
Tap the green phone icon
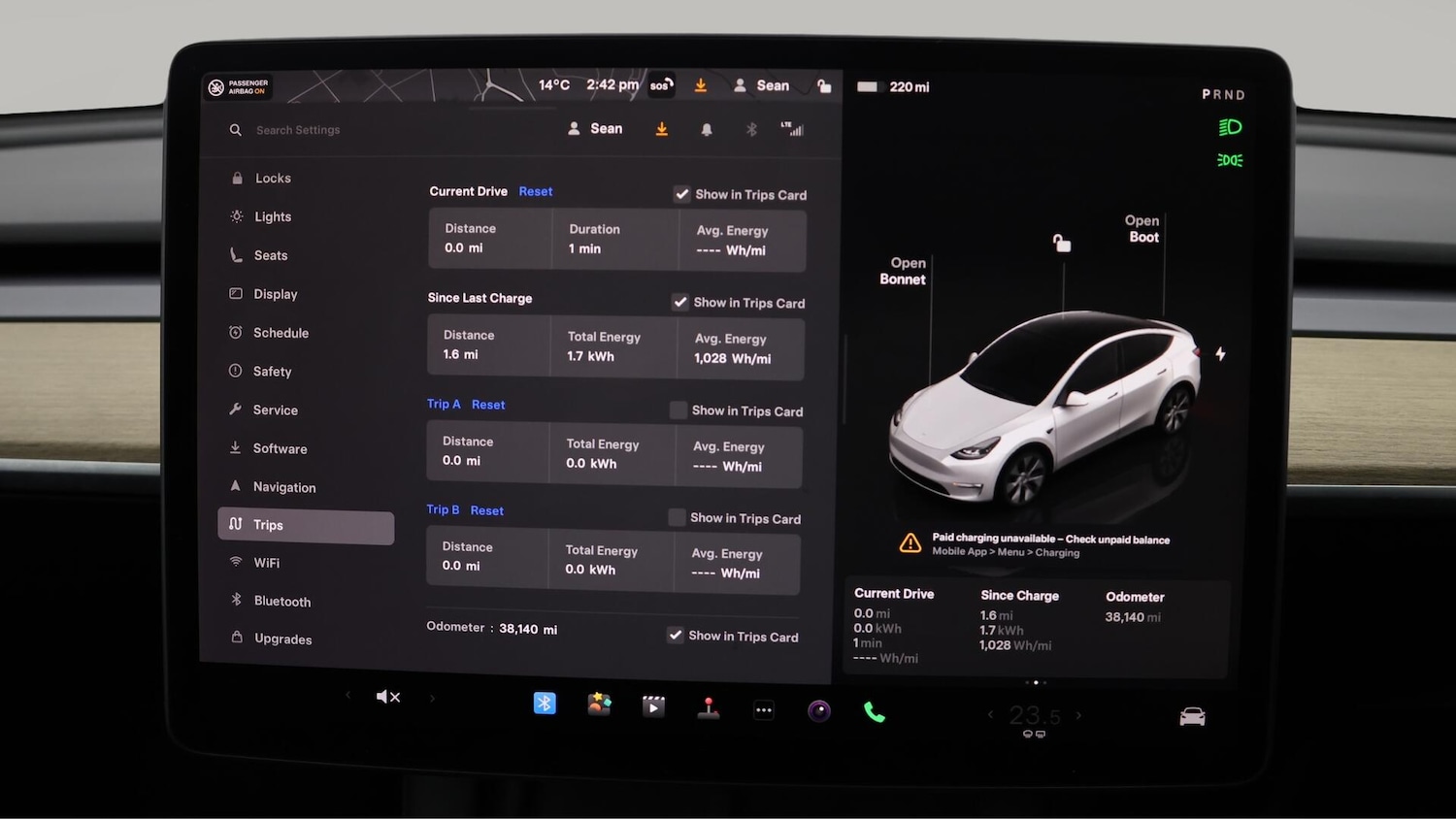point(875,712)
